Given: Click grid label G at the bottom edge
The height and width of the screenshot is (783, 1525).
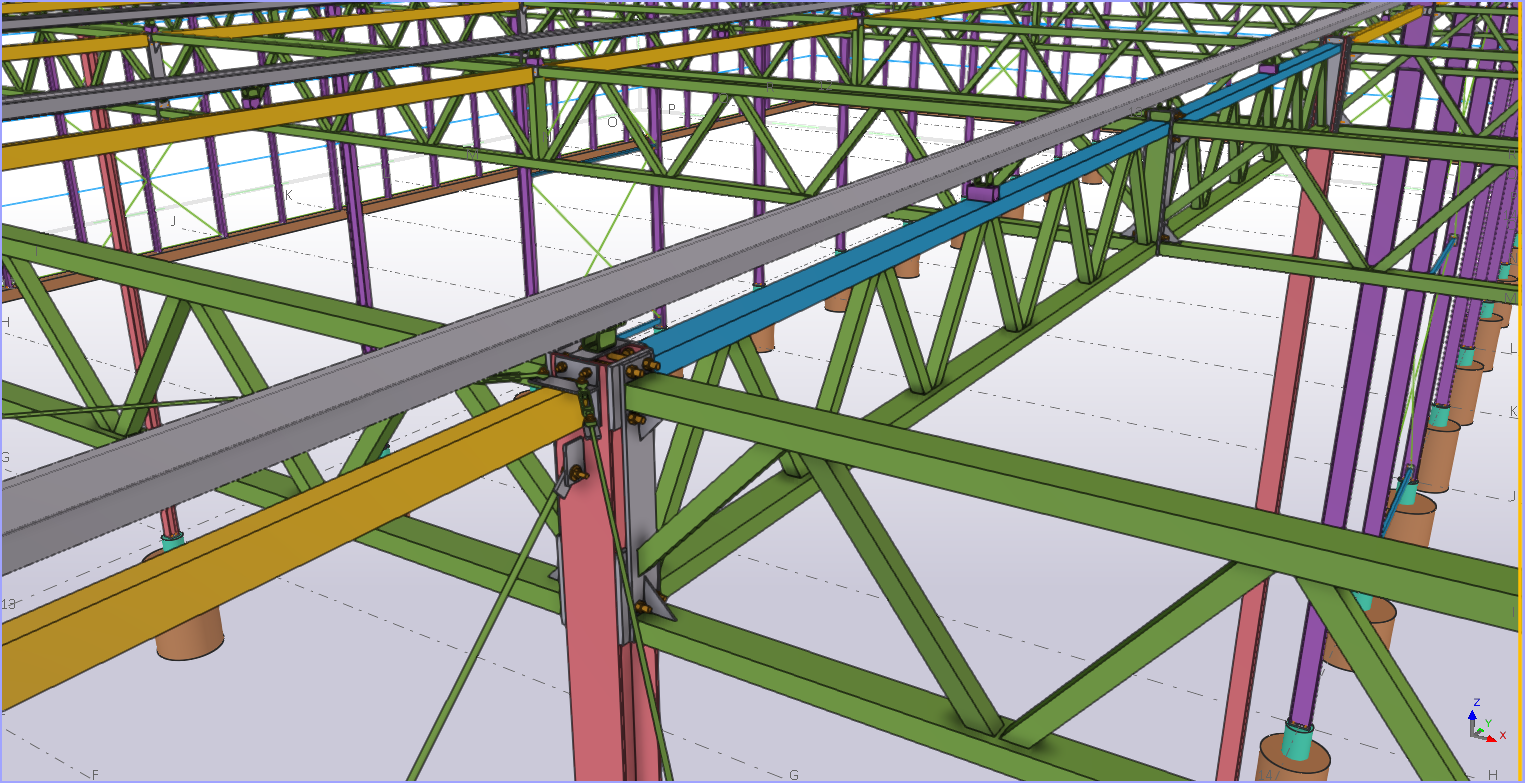Looking at the screenshot, I should 794,775.
